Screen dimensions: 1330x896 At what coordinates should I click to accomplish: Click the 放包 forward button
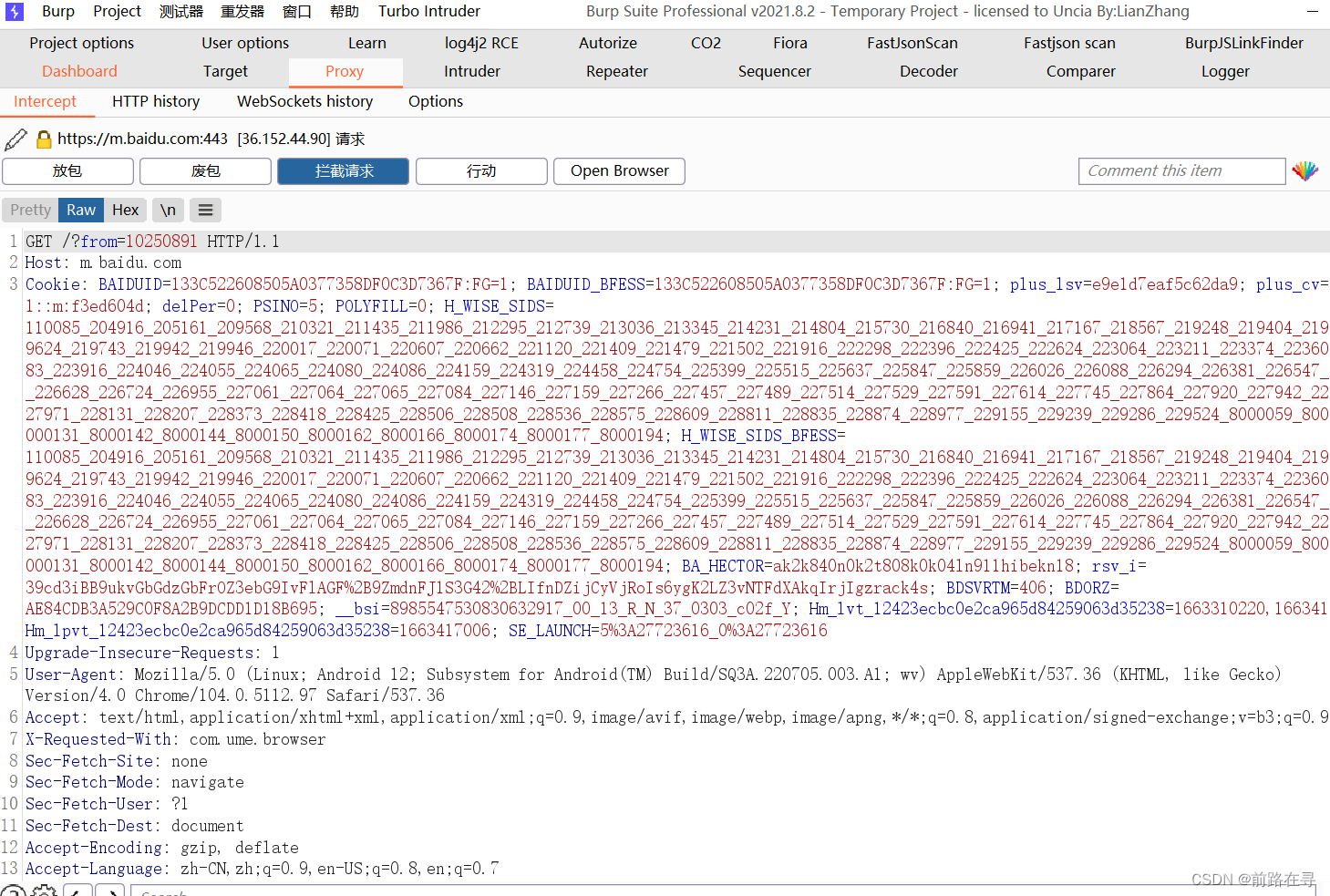(67, 171)
